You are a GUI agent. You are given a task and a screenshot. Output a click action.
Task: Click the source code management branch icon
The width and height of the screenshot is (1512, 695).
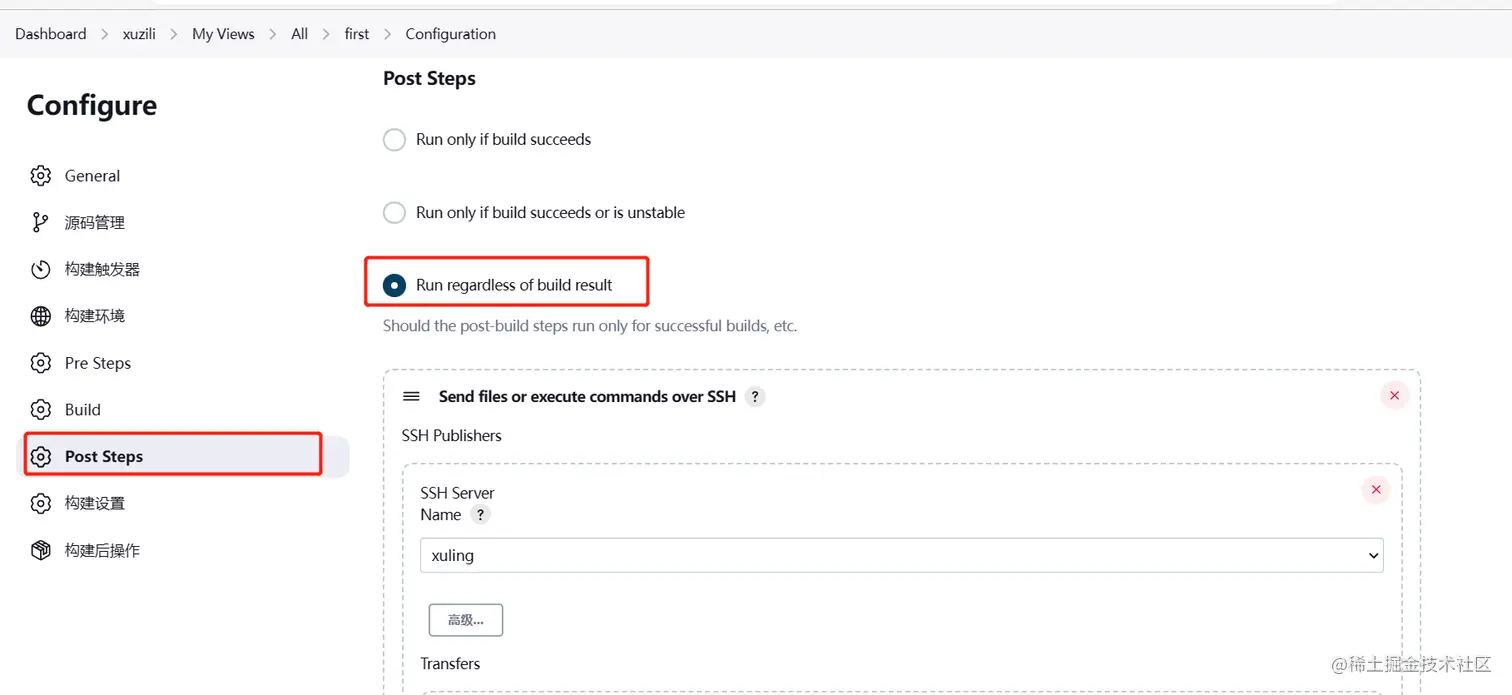point(40,222)
